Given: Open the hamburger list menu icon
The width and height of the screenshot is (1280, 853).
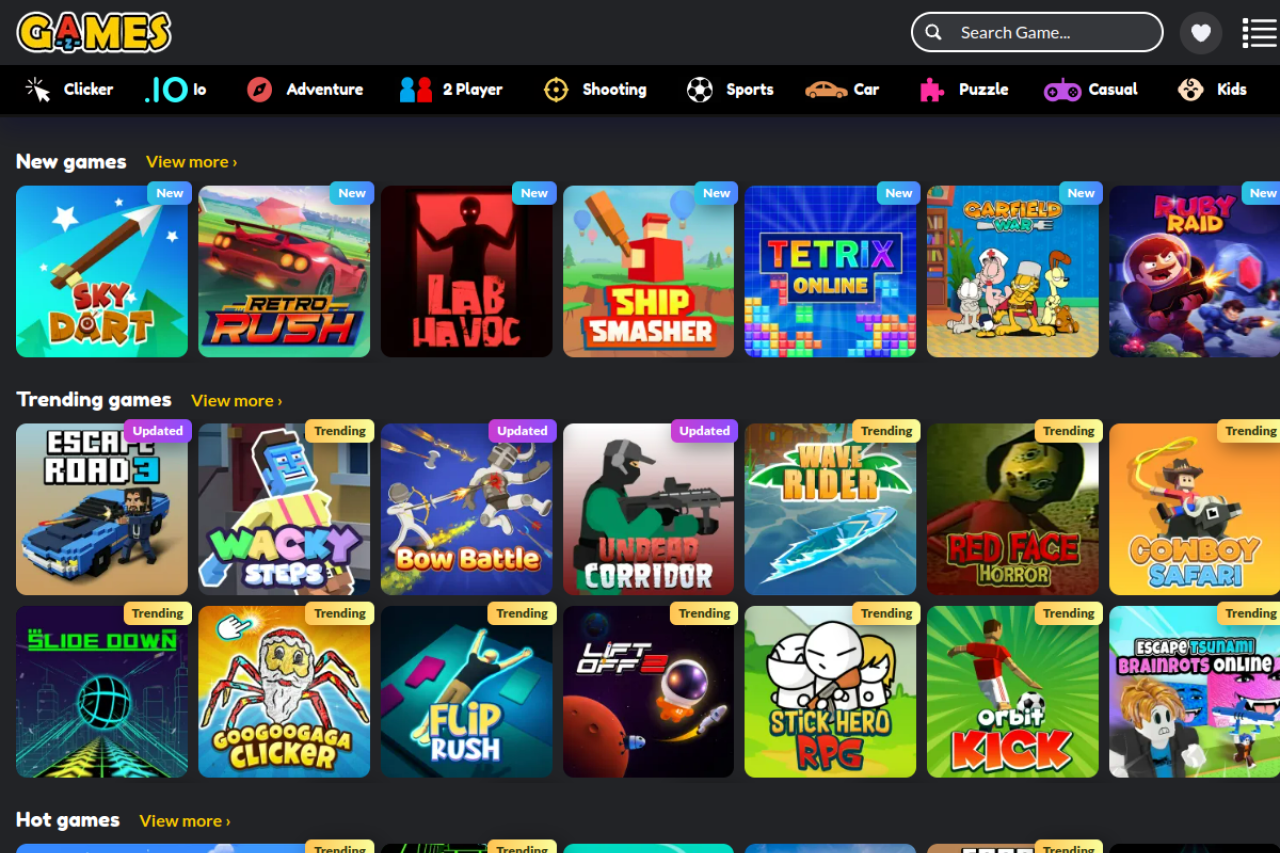Looking at the screenshot, I should (1259, 33).
